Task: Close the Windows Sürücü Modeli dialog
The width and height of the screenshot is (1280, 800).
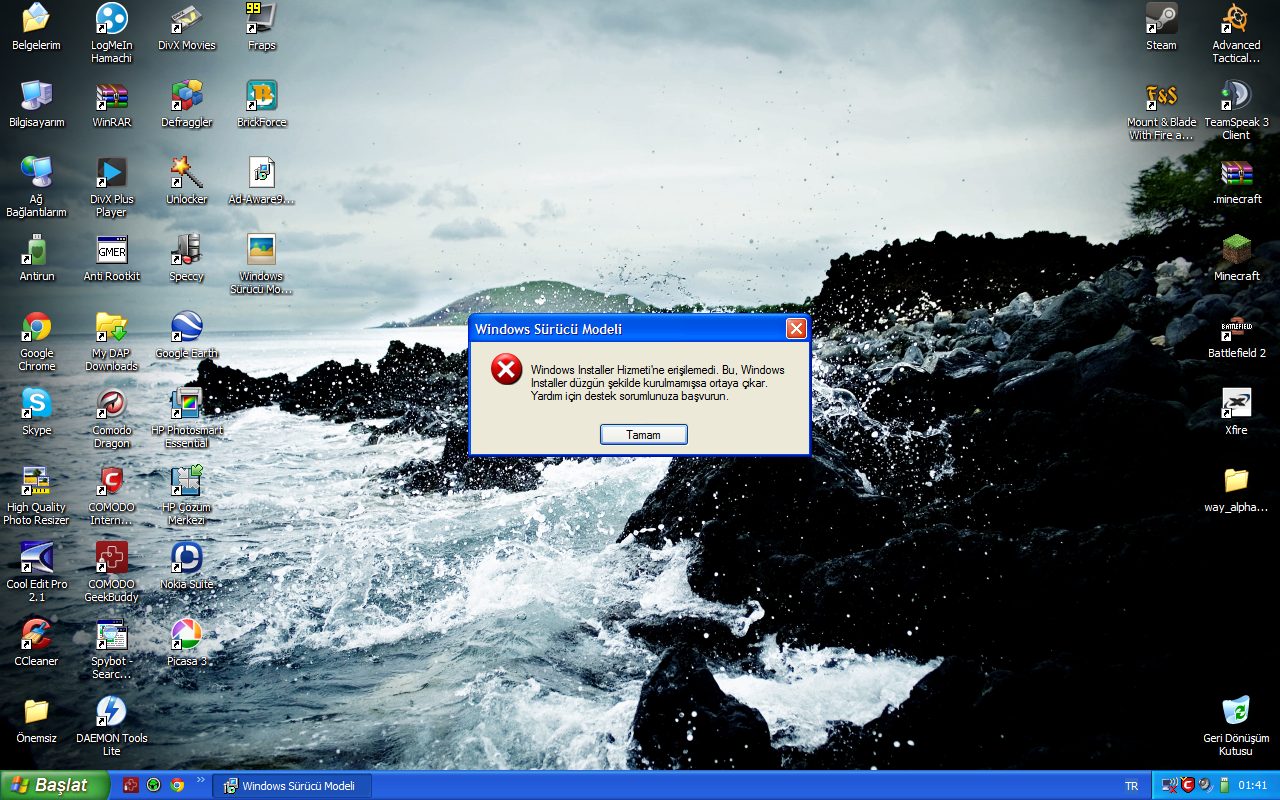Action: point(796,329)
